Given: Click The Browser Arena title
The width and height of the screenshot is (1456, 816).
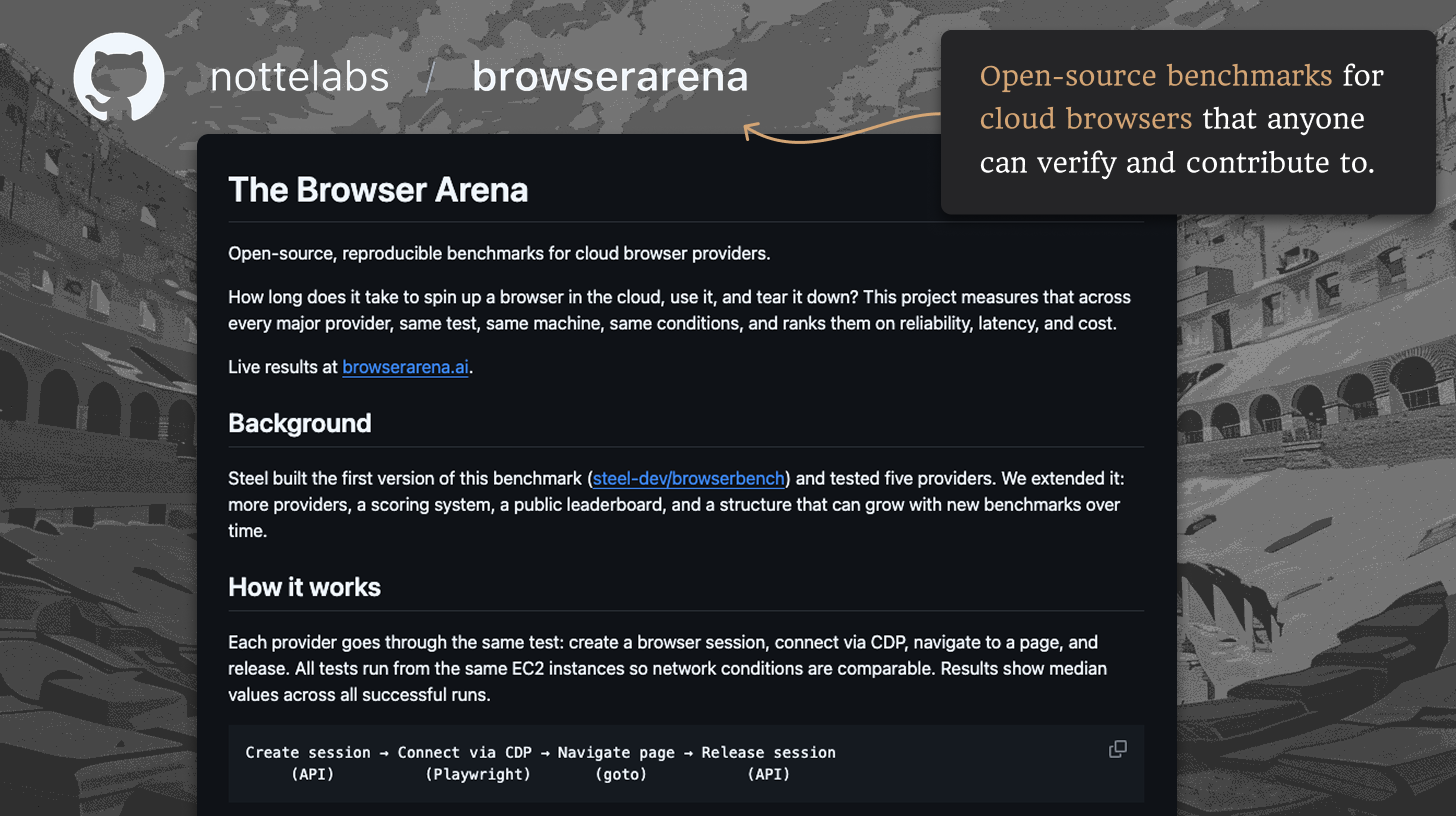Looking at the screenshot, I should click(x=378, y=190).
